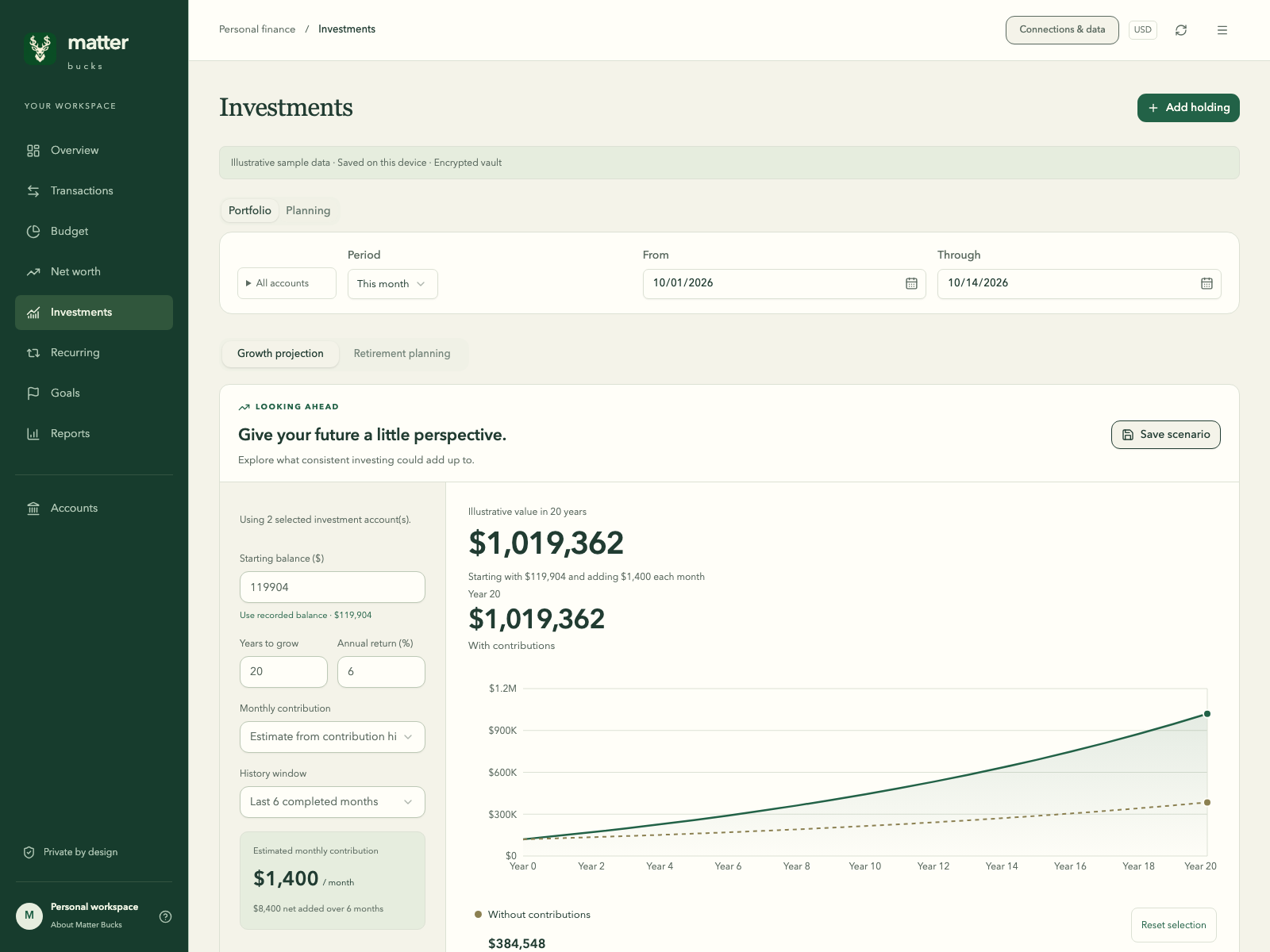Click the Through date field
1270x952 pixels.
tap(1079, 284)
